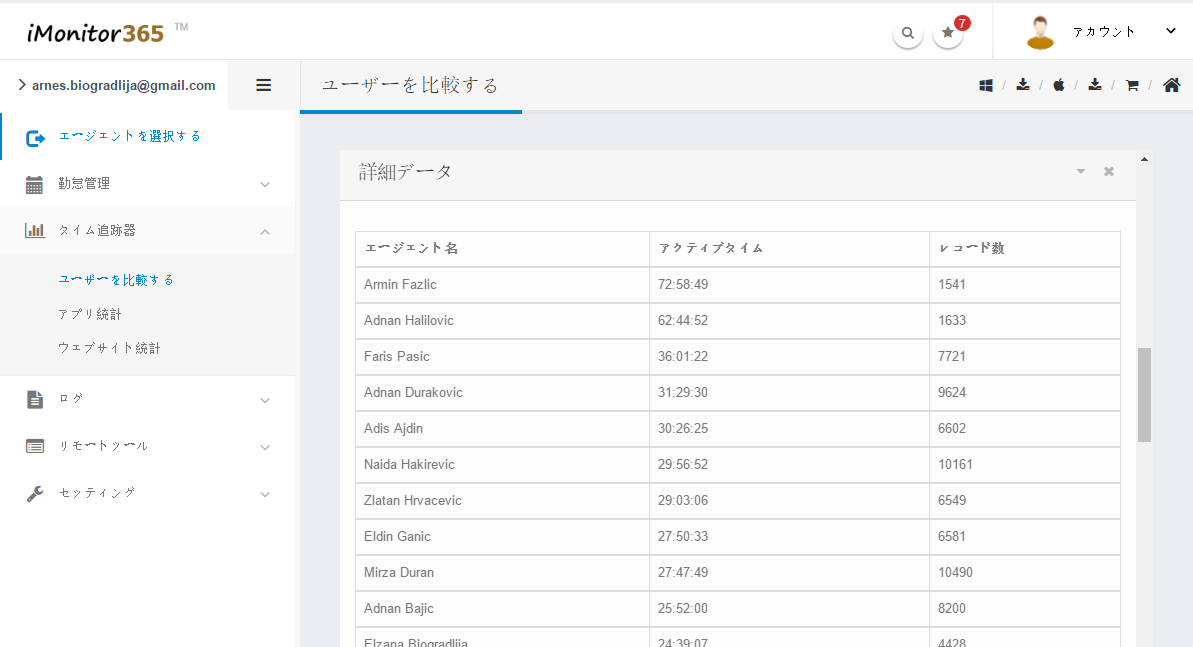Click the Windows logo icon
1193x647 pixels.
click(x=986, y=86)
